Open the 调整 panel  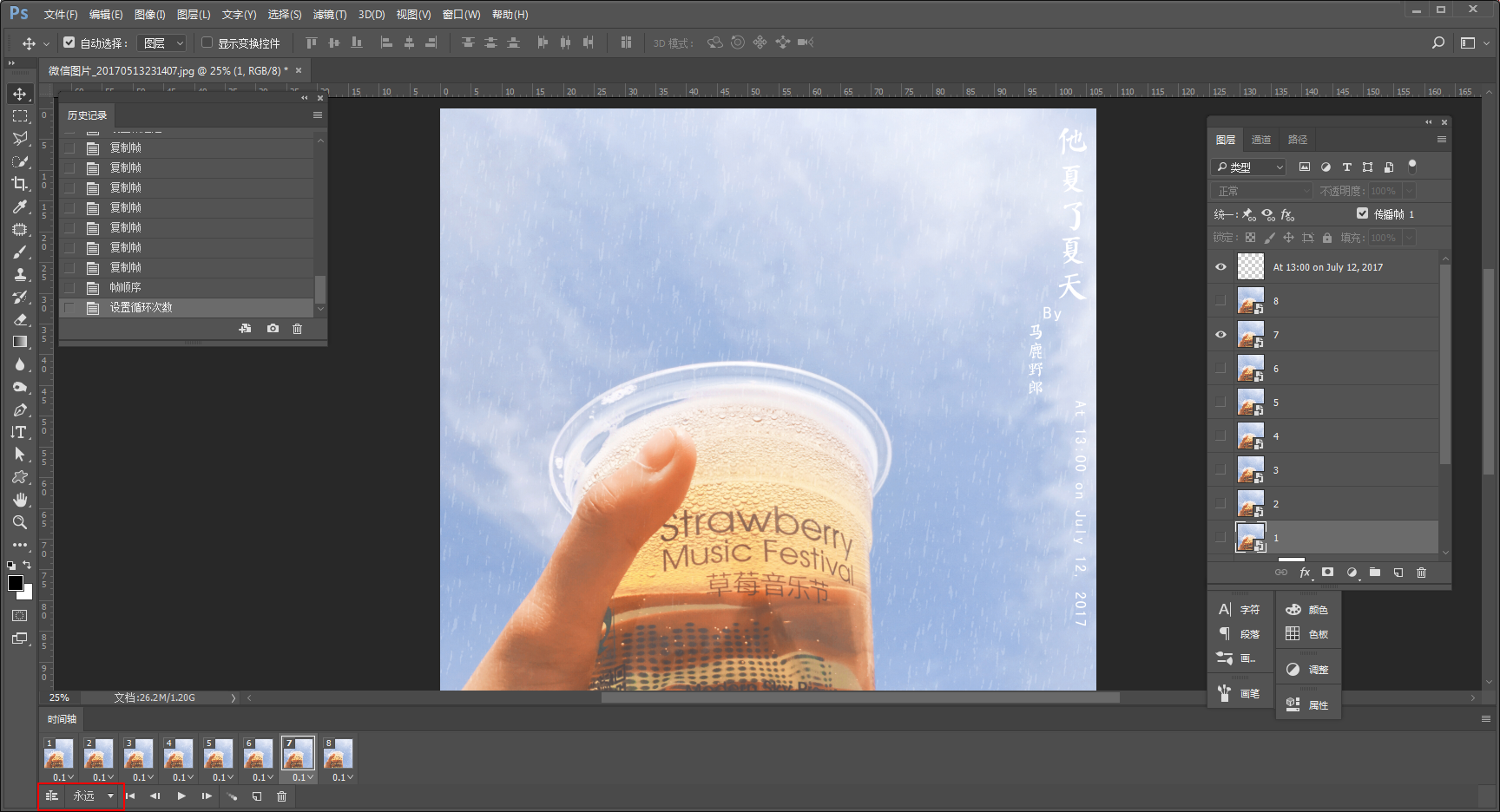coord(1307,670)
